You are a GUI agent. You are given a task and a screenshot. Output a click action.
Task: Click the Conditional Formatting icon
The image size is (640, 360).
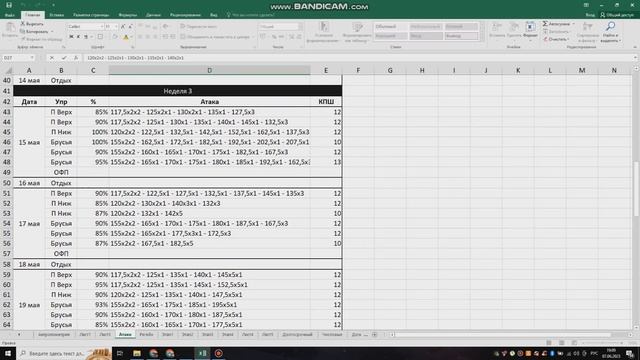324,27
